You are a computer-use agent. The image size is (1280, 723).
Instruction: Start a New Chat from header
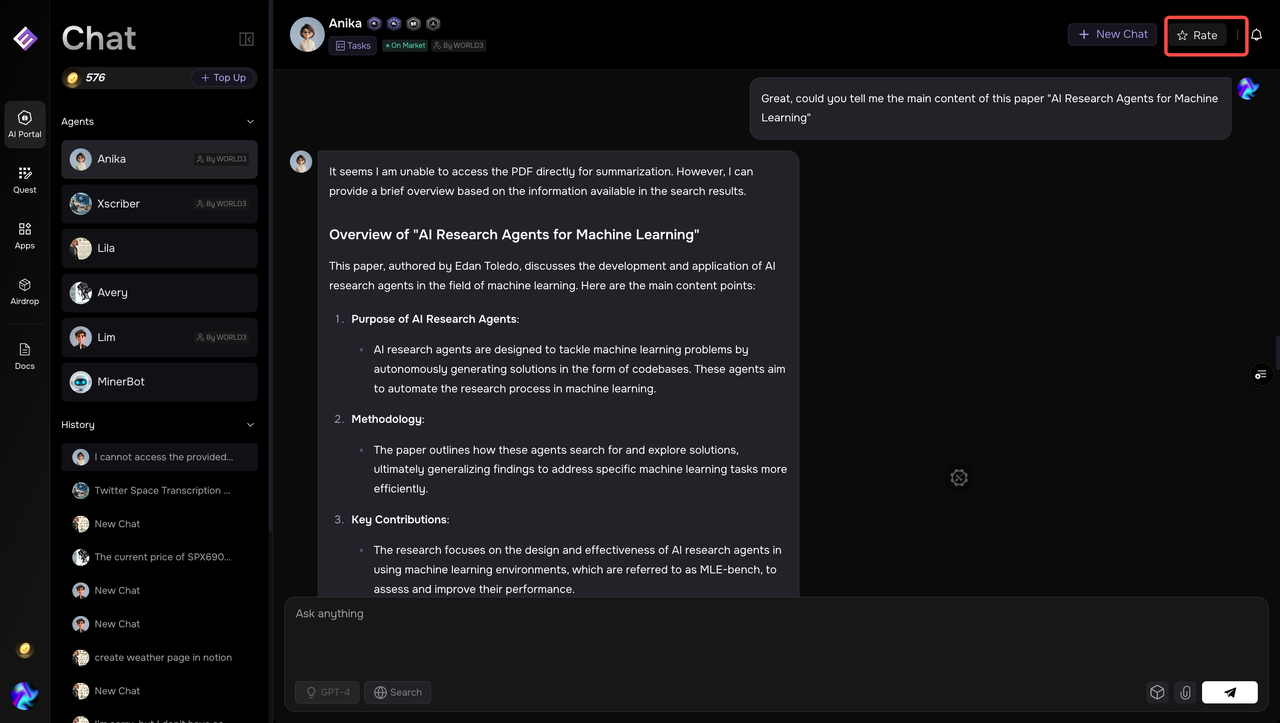coord(1112,35)
